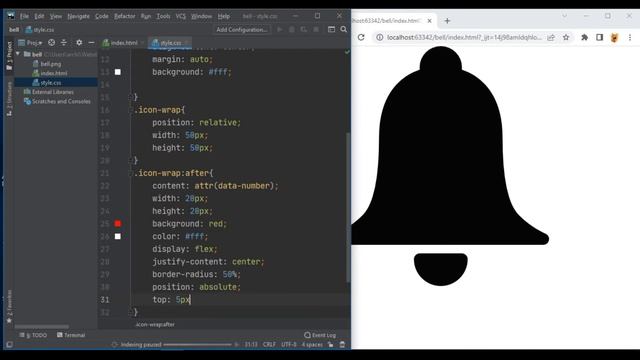Toggle the TODO tool window
Screen dimensions: 640x360
[x=33, y=335]
